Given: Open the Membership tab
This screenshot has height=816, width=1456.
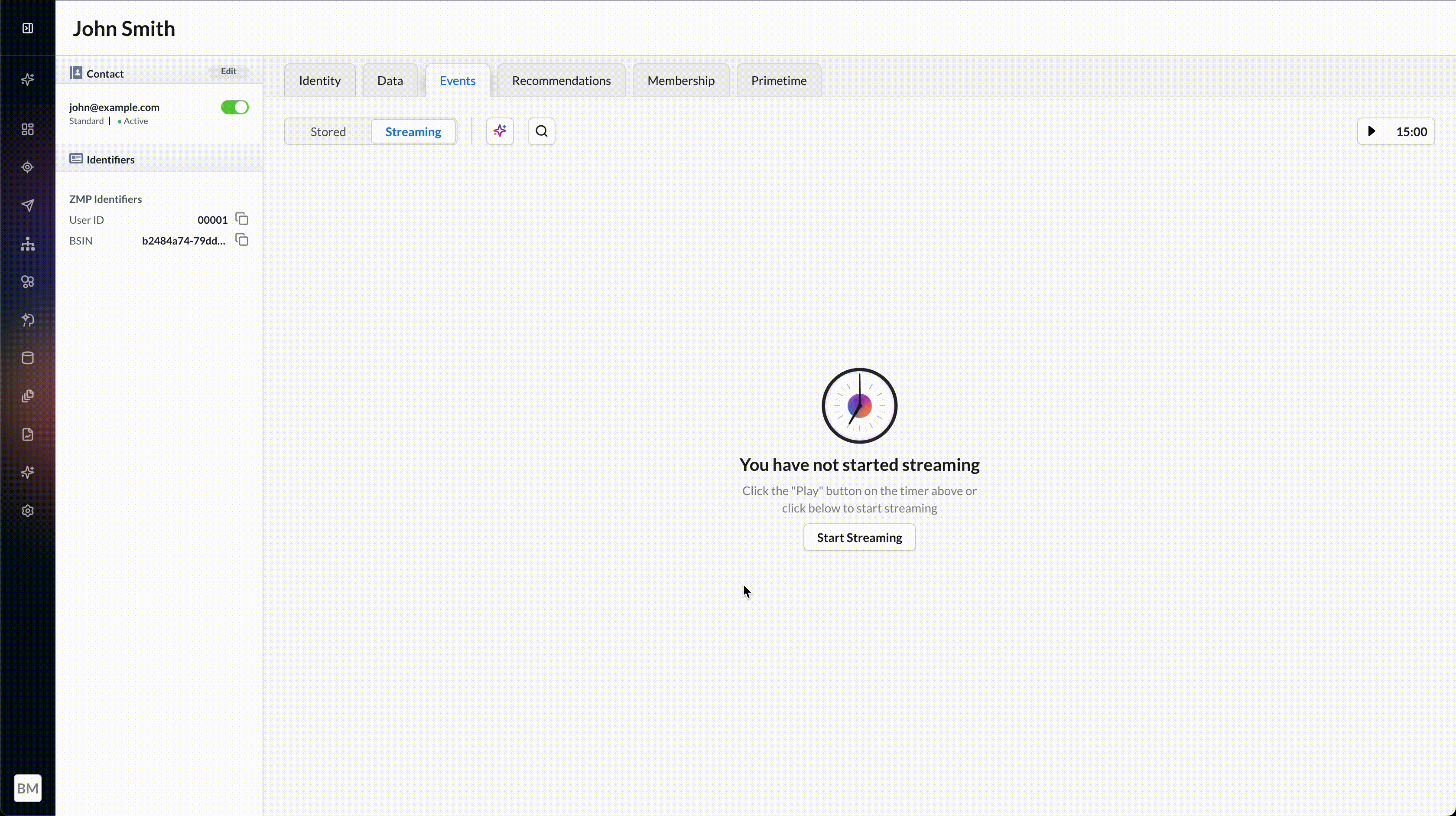Looking at the screenshot, I should click(681, 80).
